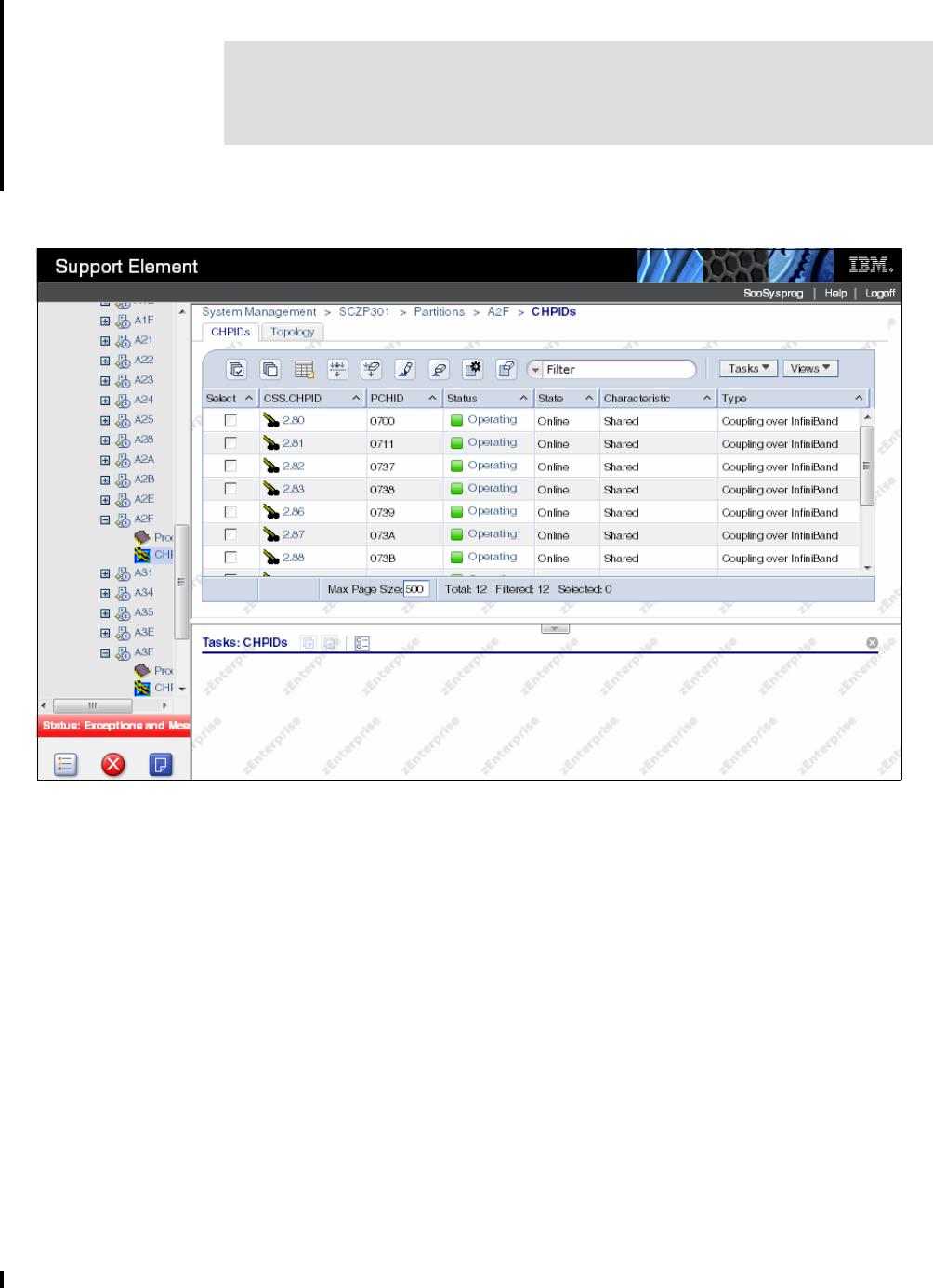Expand the A2A tree node

105,461
